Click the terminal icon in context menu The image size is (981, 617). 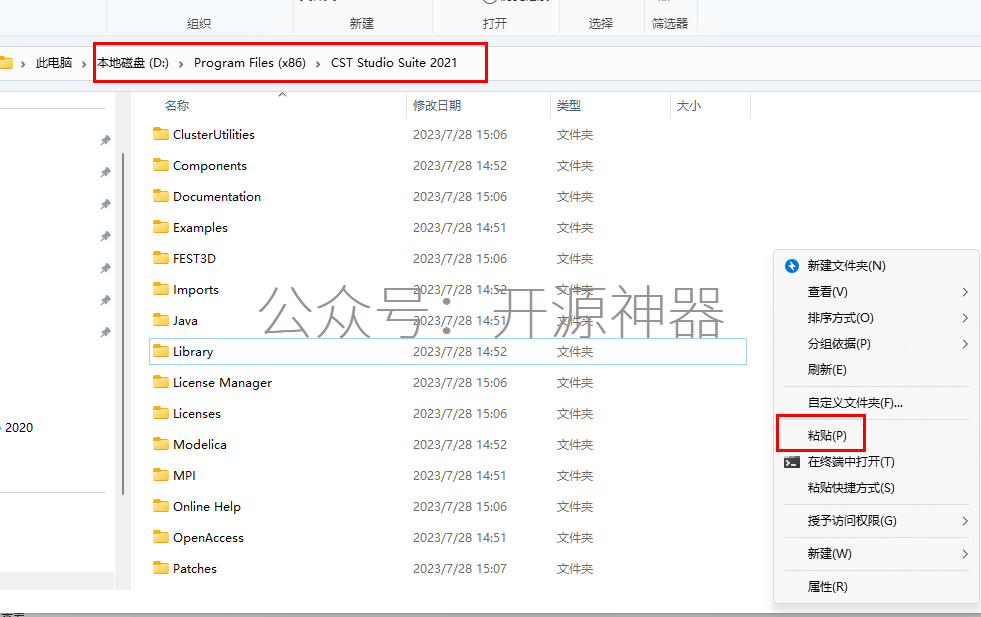point(792,462)
